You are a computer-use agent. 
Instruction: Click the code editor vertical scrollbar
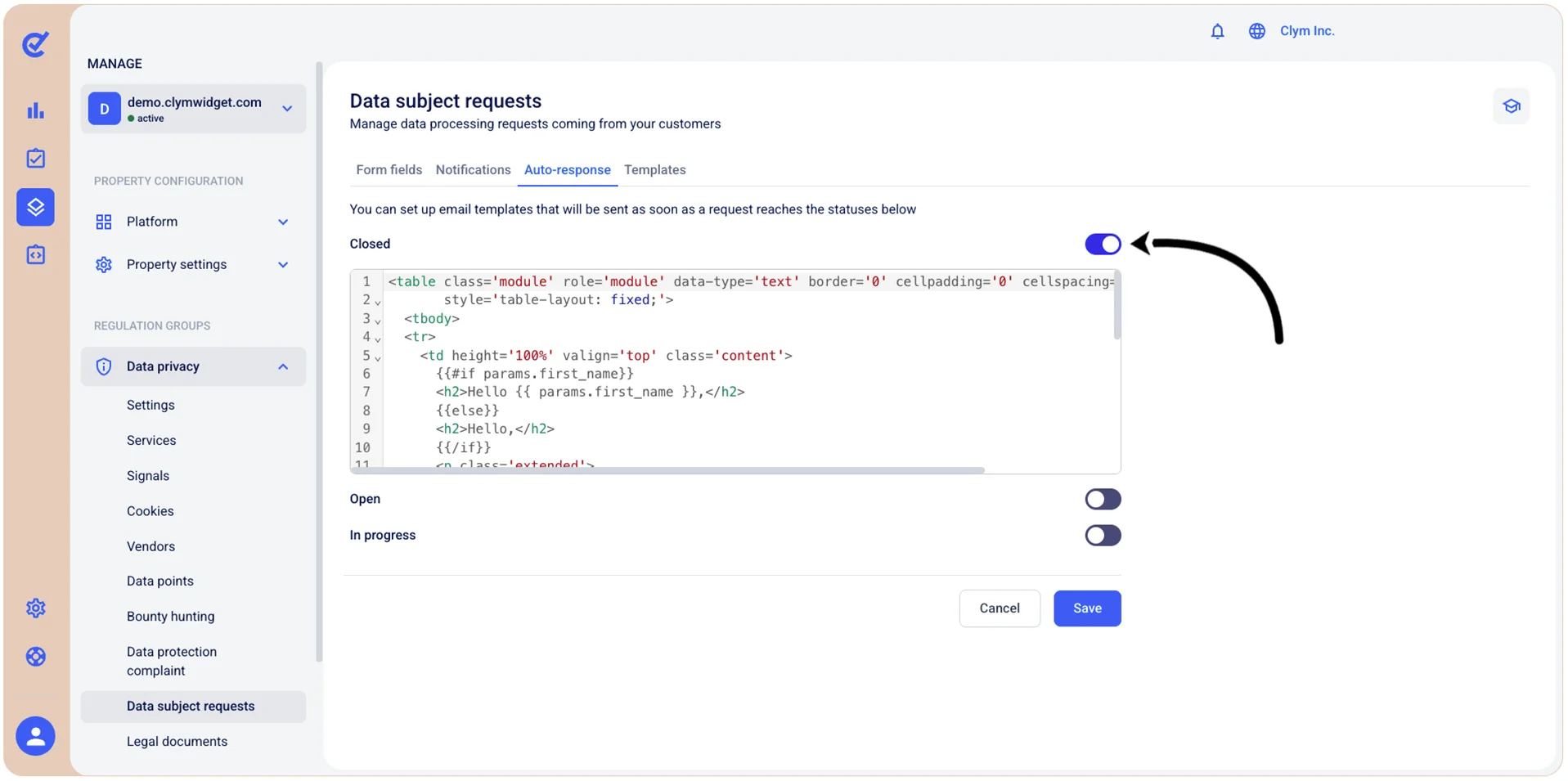point(1116,306)
